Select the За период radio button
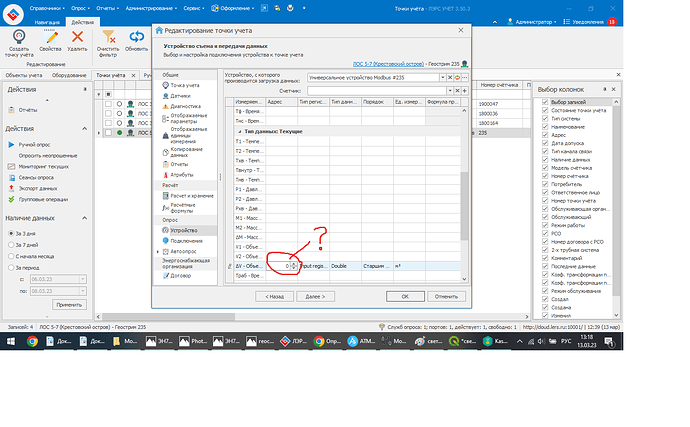The height and width of the screenshot is (427, 690). pyautogui.click(x=11, y=268)
